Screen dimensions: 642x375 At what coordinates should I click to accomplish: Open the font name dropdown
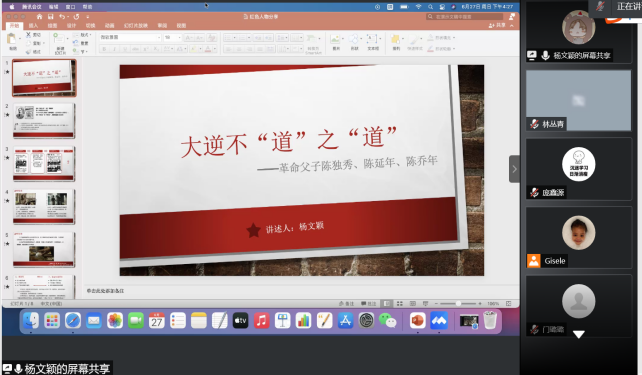[x=130, y=37]
